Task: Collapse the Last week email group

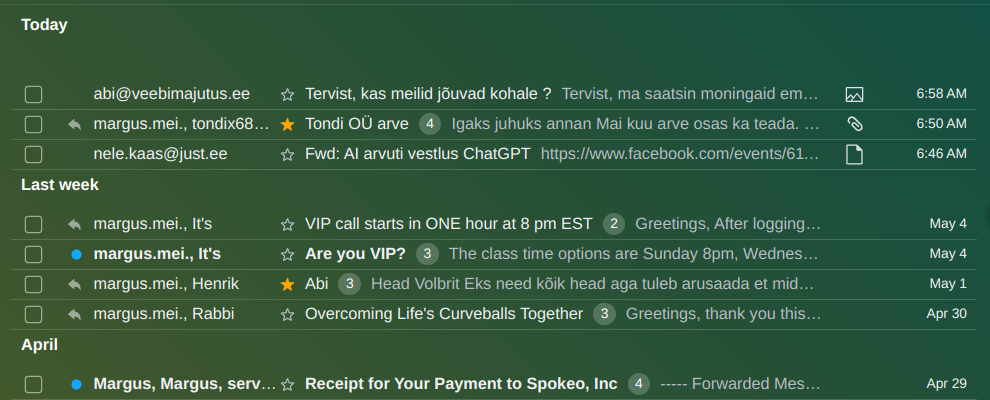Action: point(60,185)
